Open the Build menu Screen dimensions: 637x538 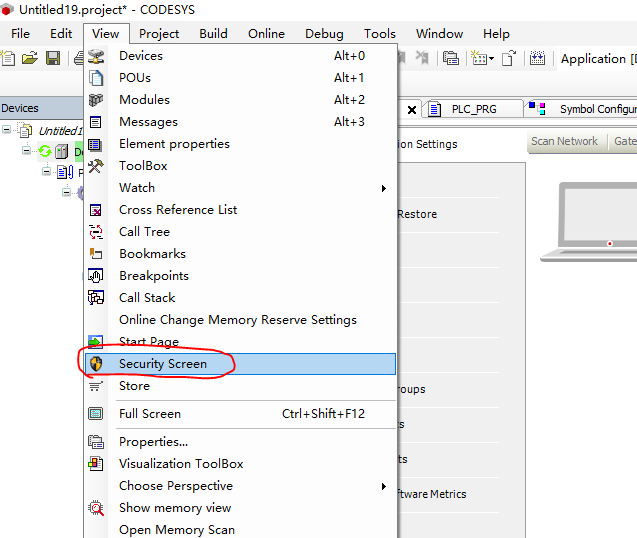[213, 34]
